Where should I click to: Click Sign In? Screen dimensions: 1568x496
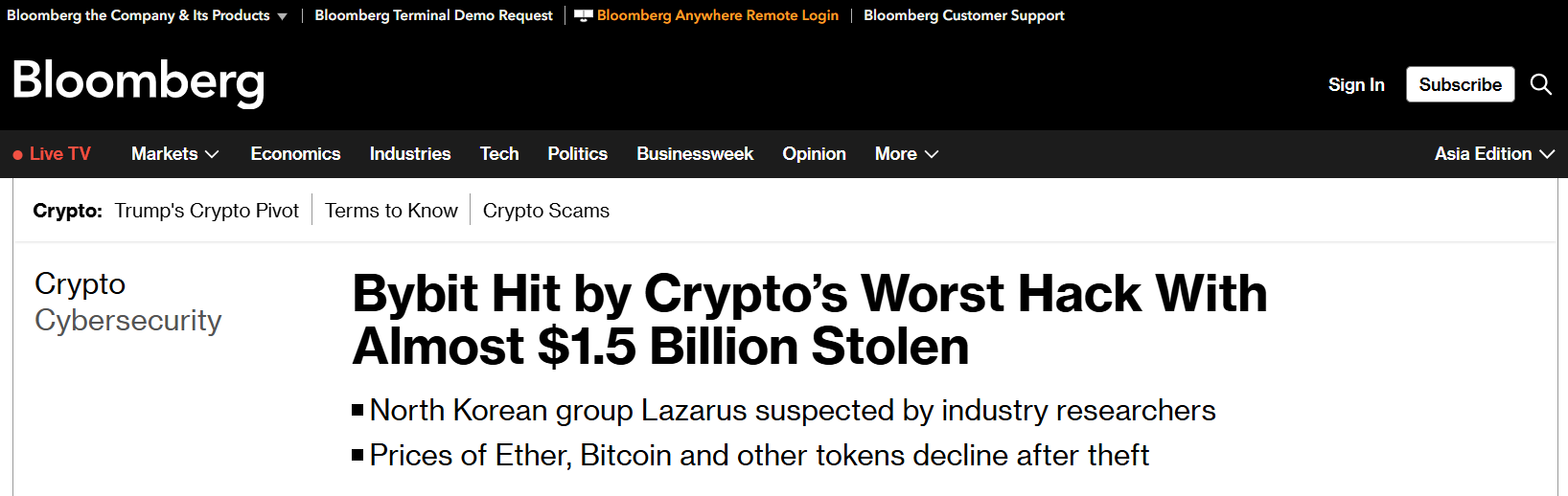coord(1356,85)
